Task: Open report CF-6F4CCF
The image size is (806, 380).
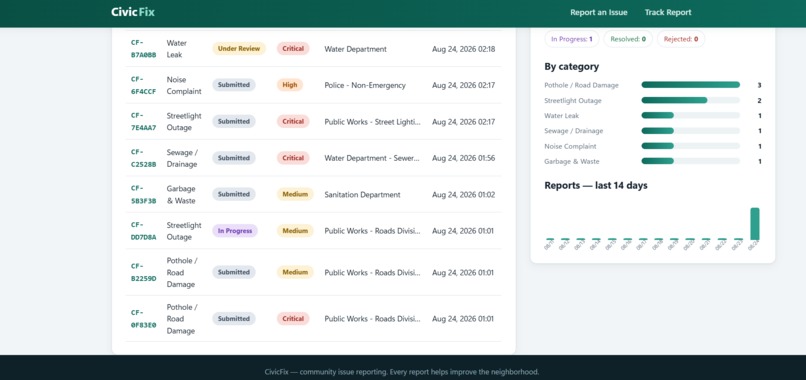Action: (x=143, y=85)
